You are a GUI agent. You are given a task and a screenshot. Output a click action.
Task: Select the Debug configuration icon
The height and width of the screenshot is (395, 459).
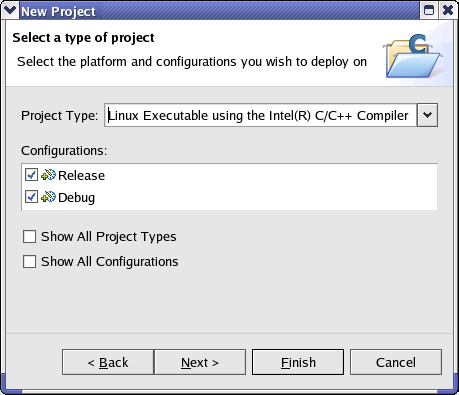48,197
